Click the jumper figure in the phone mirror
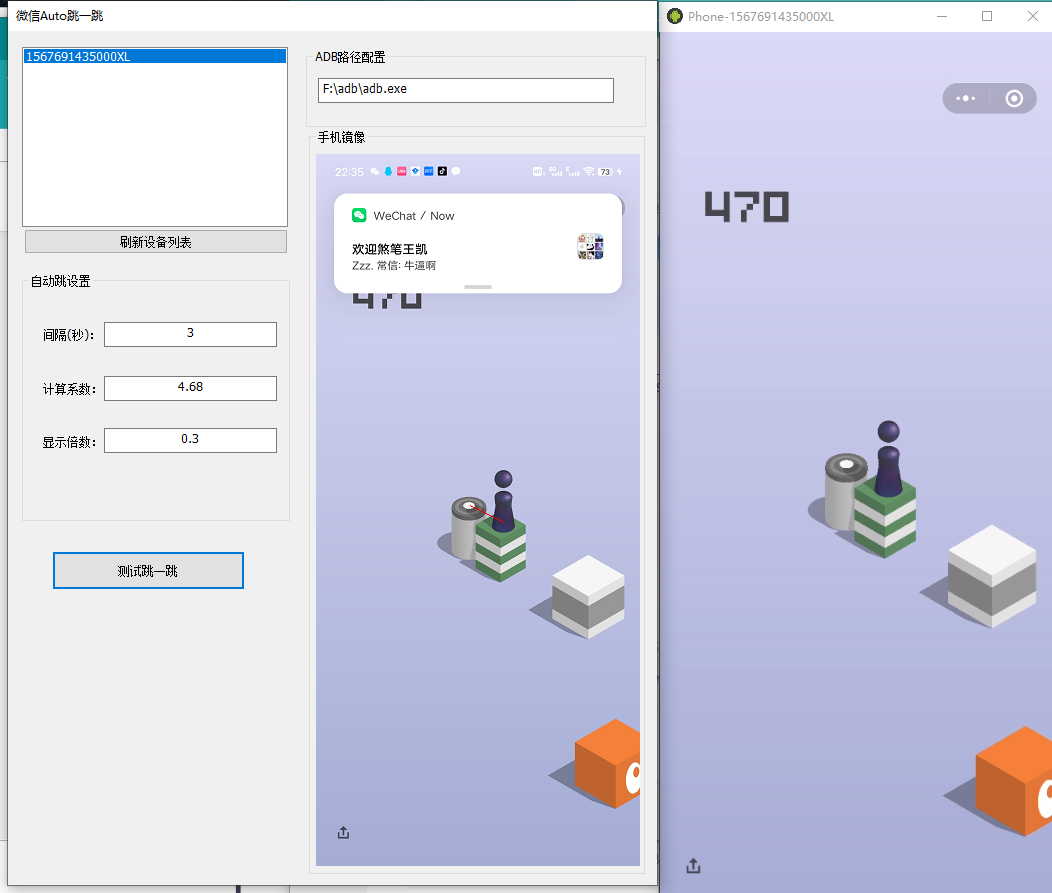Image resolution: width=1052 pixels, height=893 pixels. tap(503, 501)
